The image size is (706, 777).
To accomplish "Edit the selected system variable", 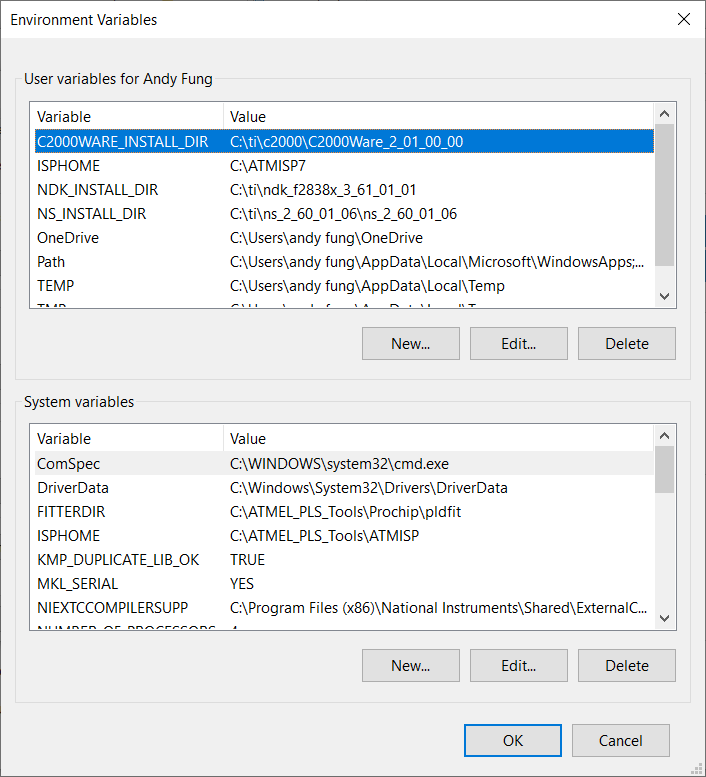I will 519,665.
